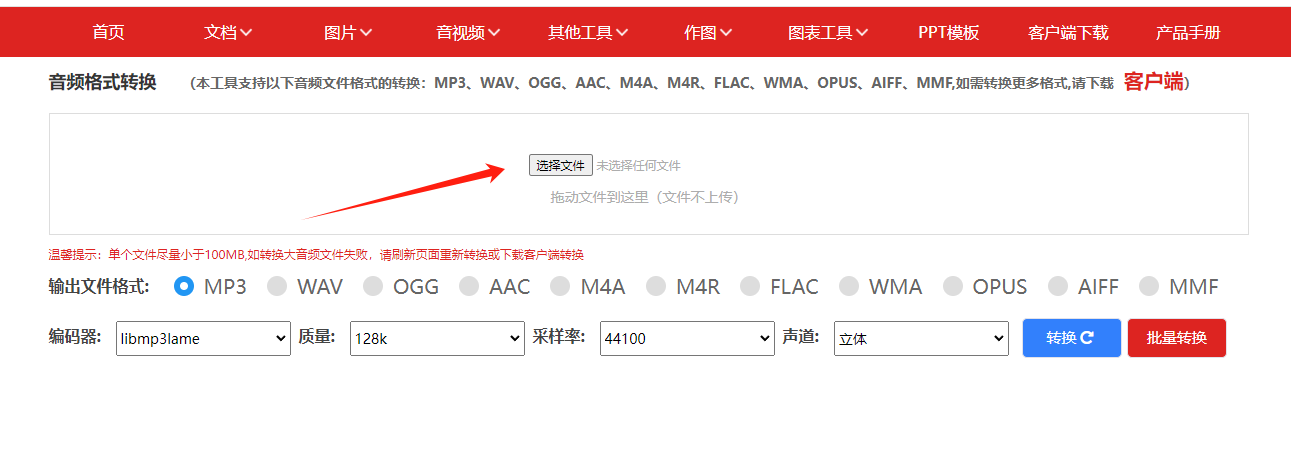
Task: Click the 未选择任何文件 status text
Action: 638,165
